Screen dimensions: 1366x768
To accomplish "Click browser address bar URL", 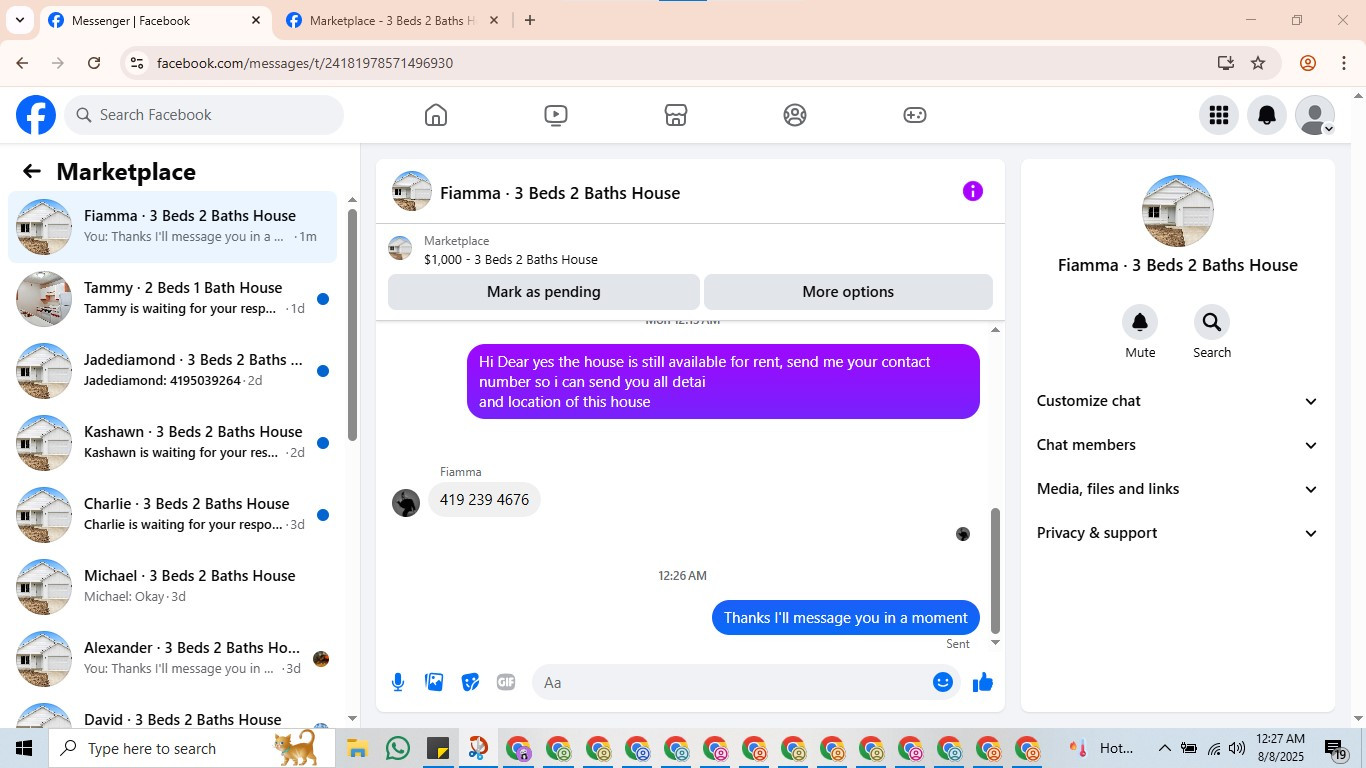I will (305, 63).
